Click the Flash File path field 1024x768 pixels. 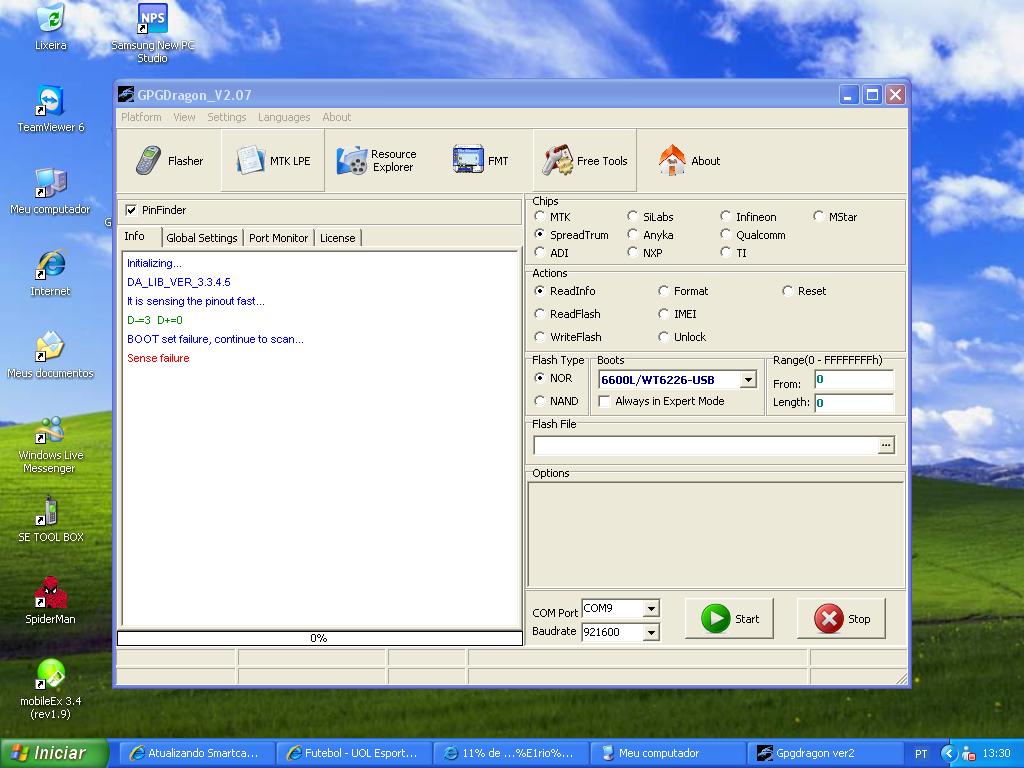coord(705,445)
